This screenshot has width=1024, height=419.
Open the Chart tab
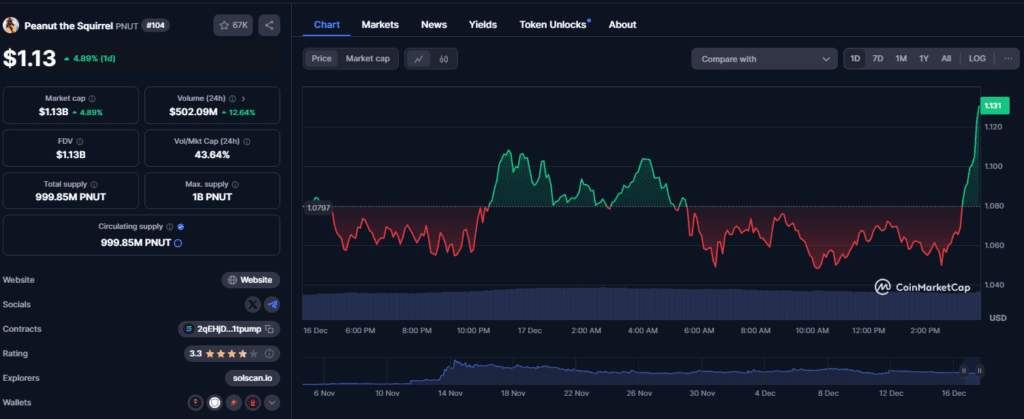(x=327, y=25)
